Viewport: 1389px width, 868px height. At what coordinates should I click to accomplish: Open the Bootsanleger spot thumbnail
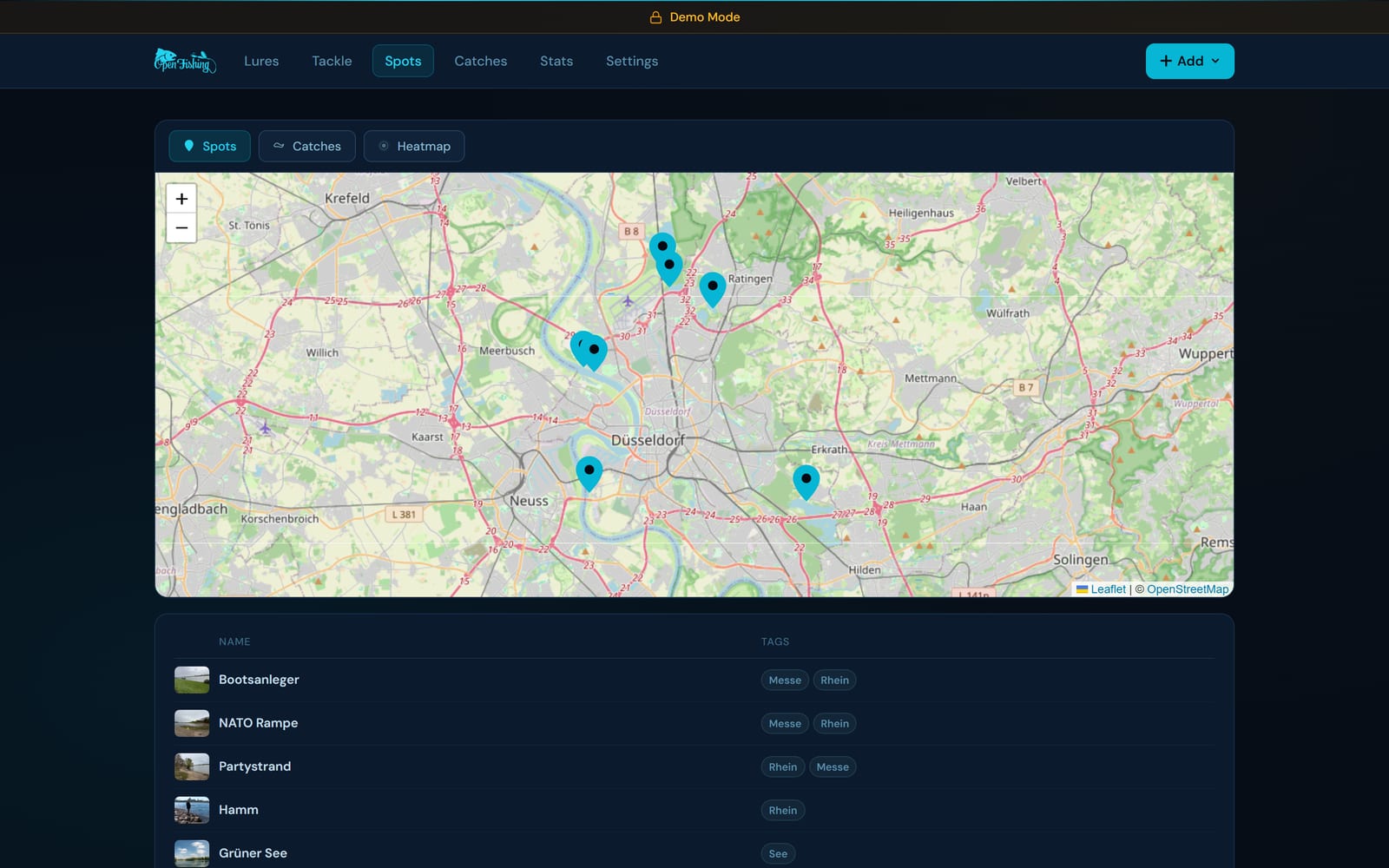pos(192,680)
